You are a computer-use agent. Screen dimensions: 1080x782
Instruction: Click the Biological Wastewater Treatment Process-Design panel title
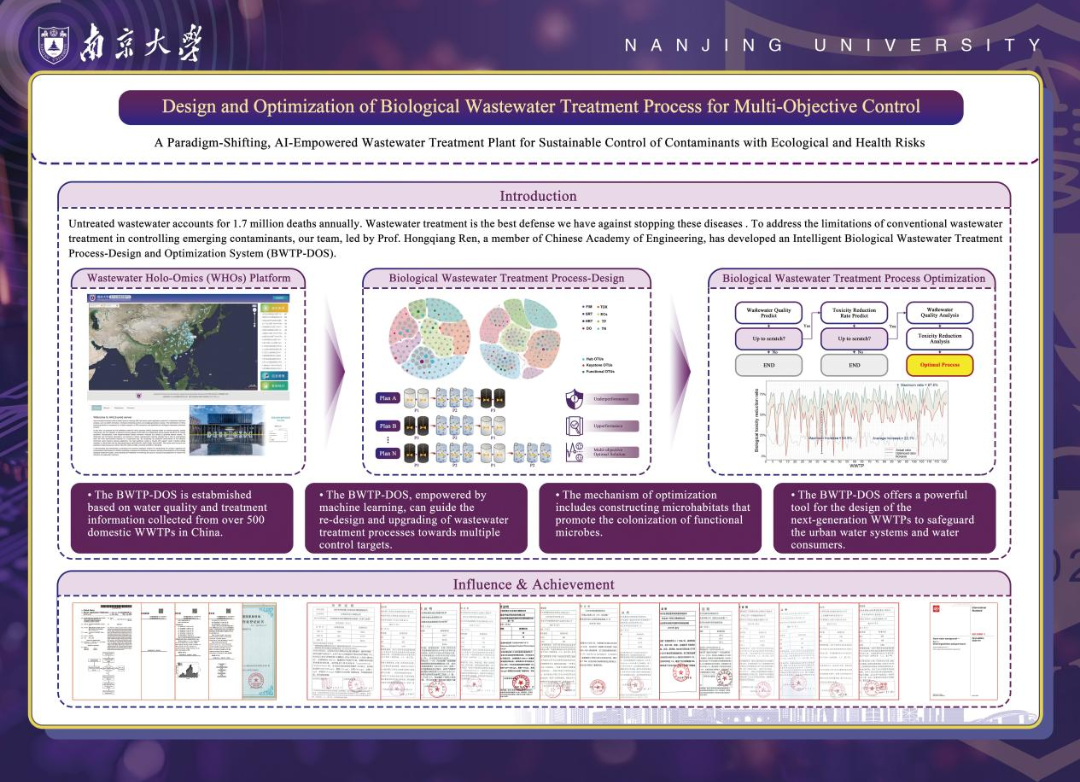[x=507, y=278]
